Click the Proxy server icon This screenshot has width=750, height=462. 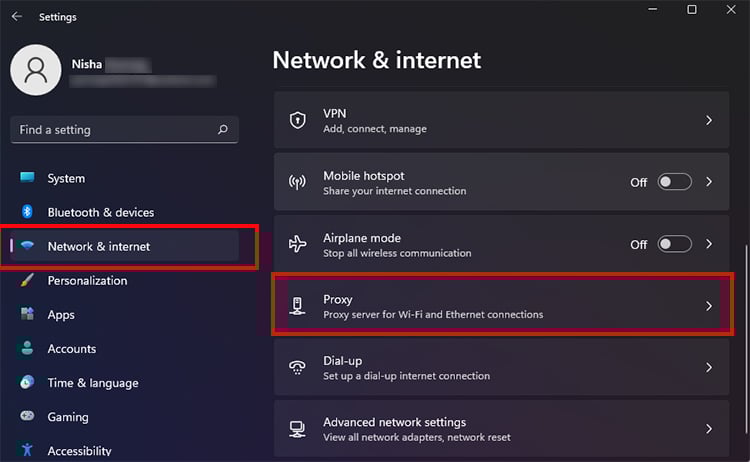[x=297, y=306]
